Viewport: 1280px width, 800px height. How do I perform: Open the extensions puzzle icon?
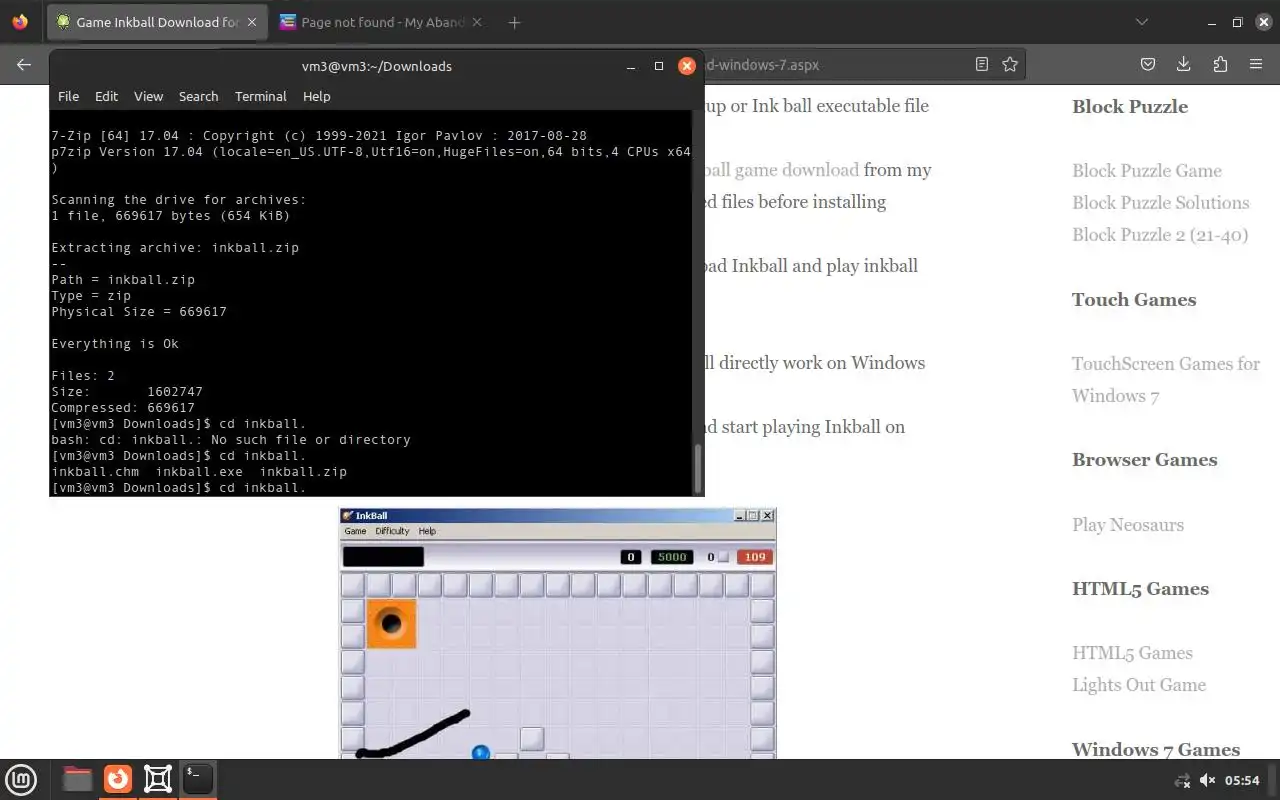[1220, 64]
